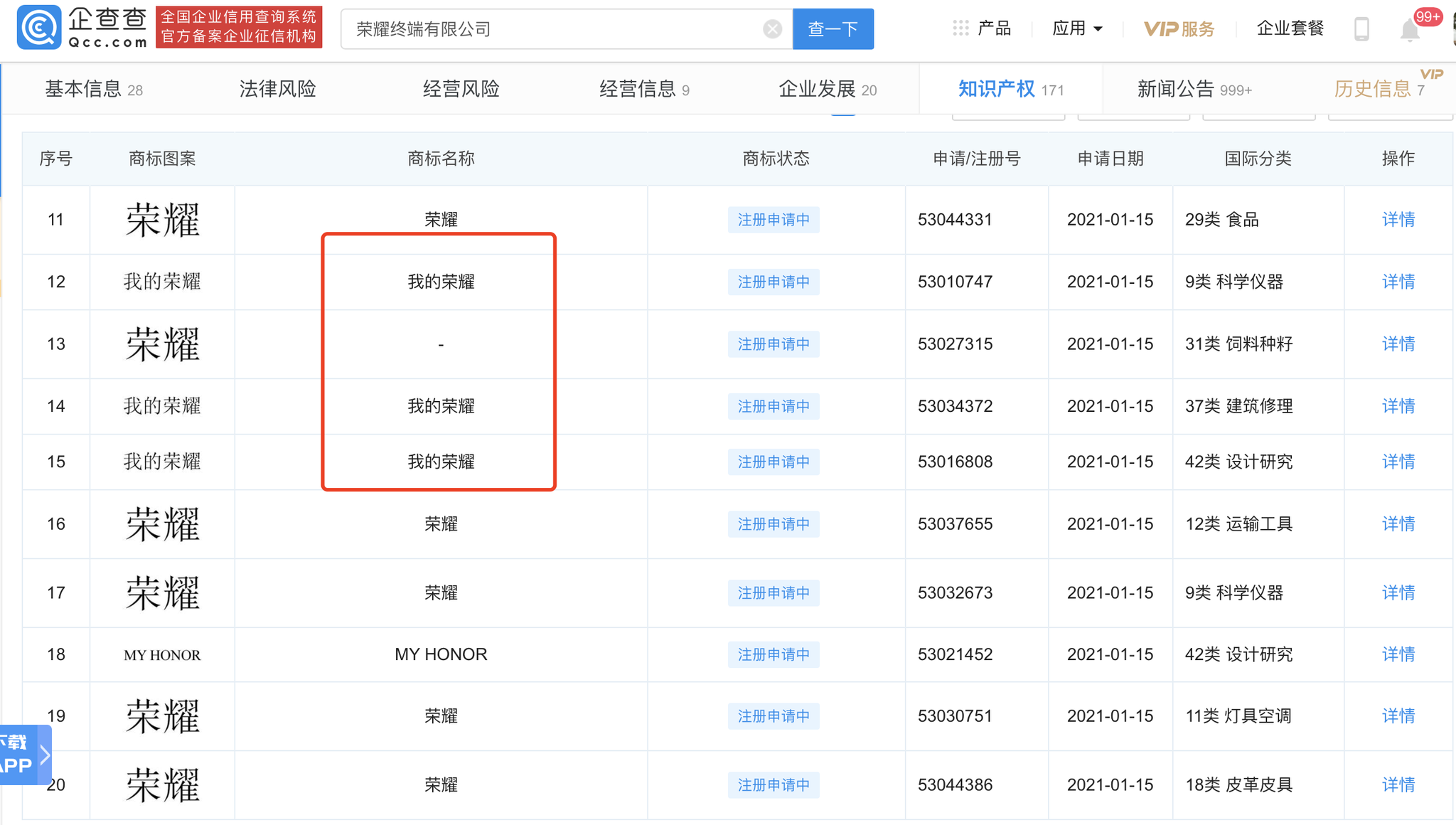Viewport: 1456px width, 825px height.
Task: Click 荣耀 trademark image in row 20
Action: [x=163, y=785]
